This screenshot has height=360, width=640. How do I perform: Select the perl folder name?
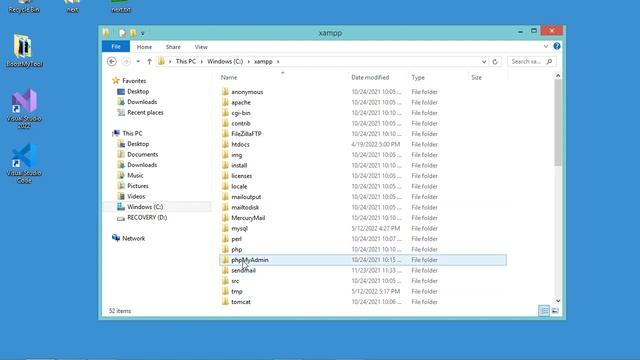pyautogui.click(x=236, y=239)
